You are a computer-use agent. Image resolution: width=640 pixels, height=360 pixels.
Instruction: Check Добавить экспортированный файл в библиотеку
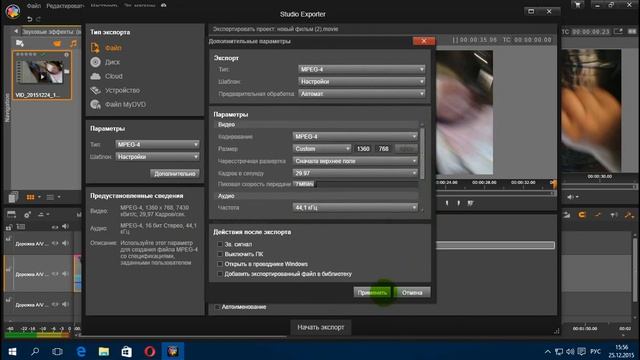[220, 274]
